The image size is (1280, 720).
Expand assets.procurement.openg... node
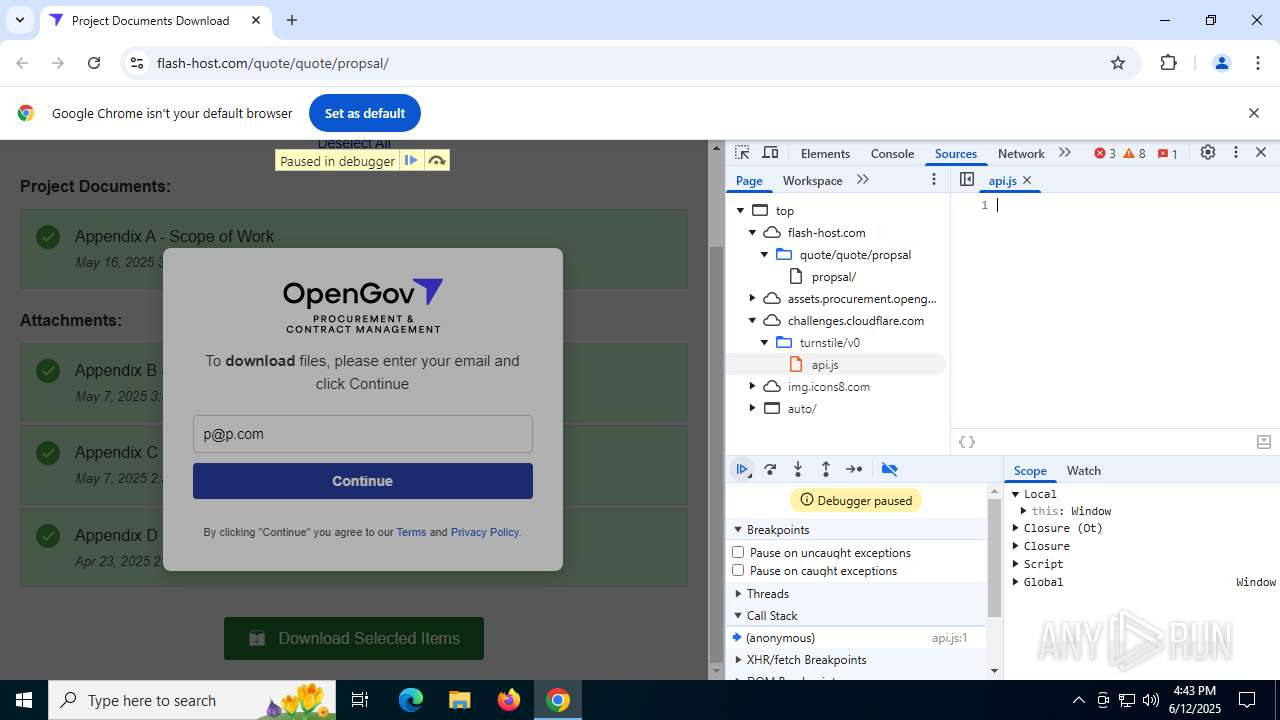coord(753,298)
